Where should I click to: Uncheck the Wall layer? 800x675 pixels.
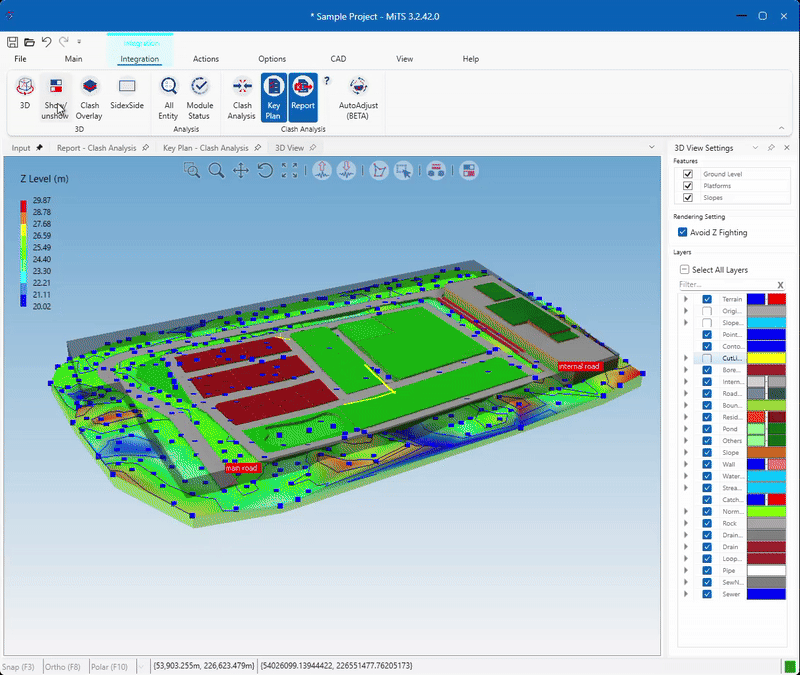pos(707,464)
